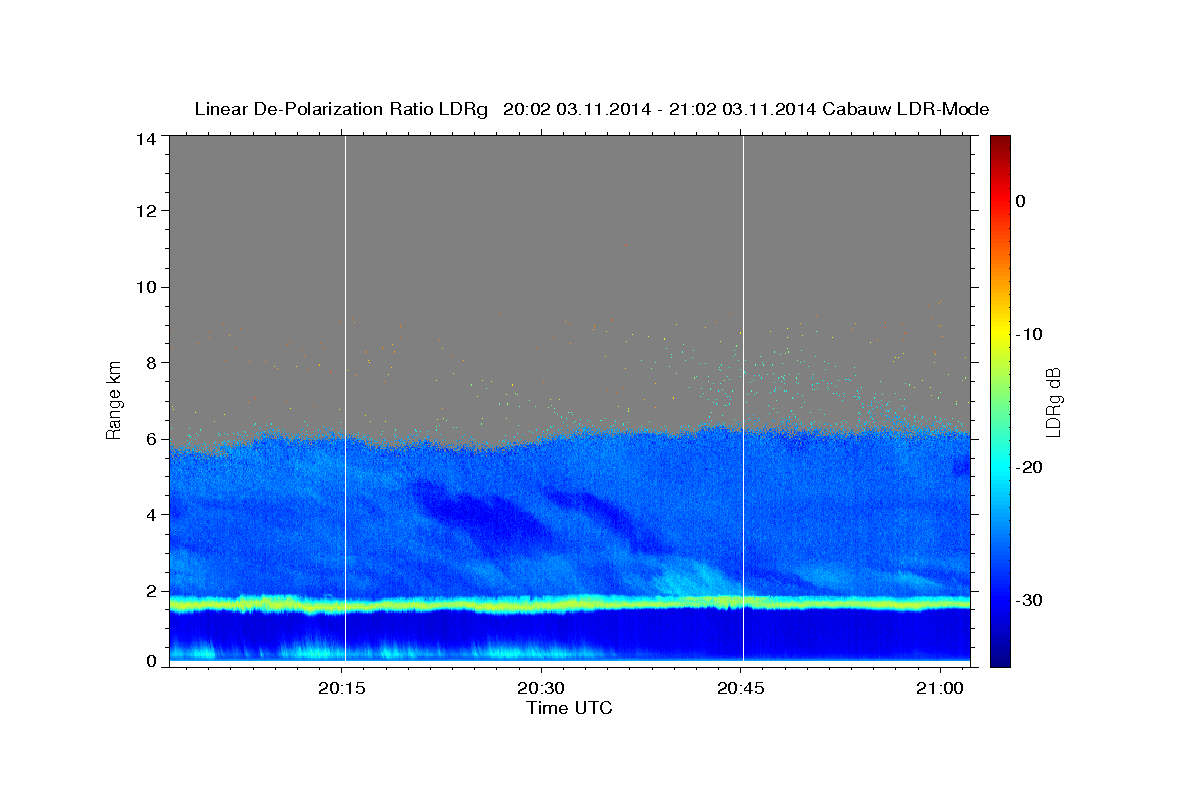Image resolution: width=1200 pixels, height=800 pixels.
Task: Click the Range km axis title
Action: click(x=114, y=400)
